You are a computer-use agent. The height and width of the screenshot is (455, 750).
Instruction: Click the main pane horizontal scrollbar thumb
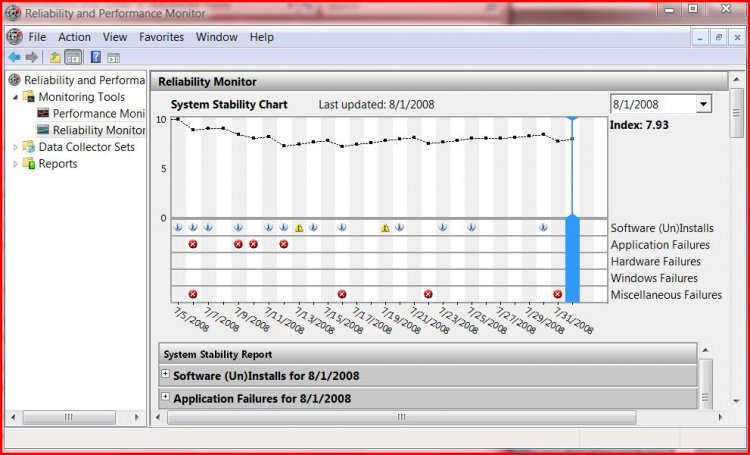coord(402,417)
